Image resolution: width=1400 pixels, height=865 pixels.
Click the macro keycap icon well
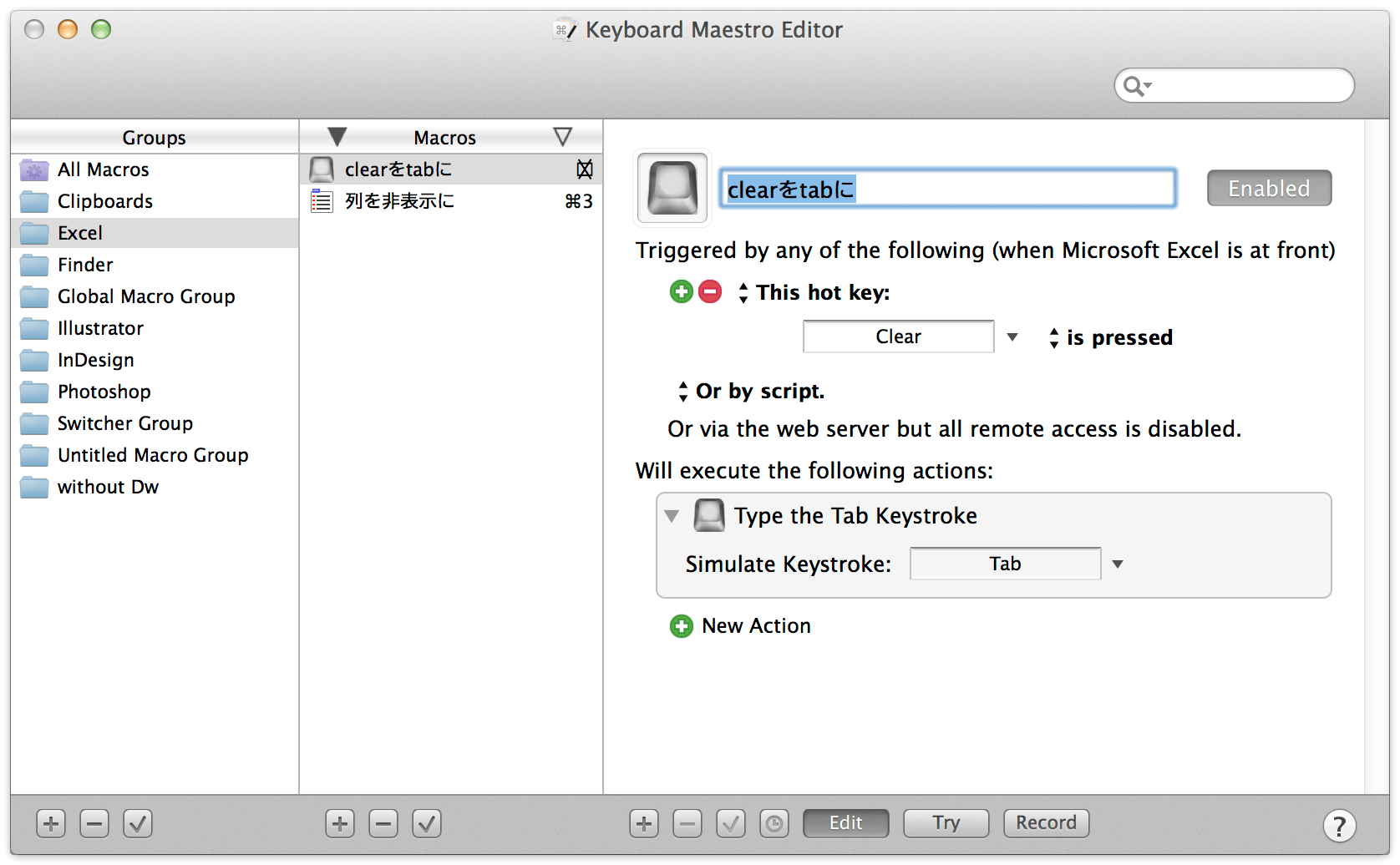(x=672, y=188)
